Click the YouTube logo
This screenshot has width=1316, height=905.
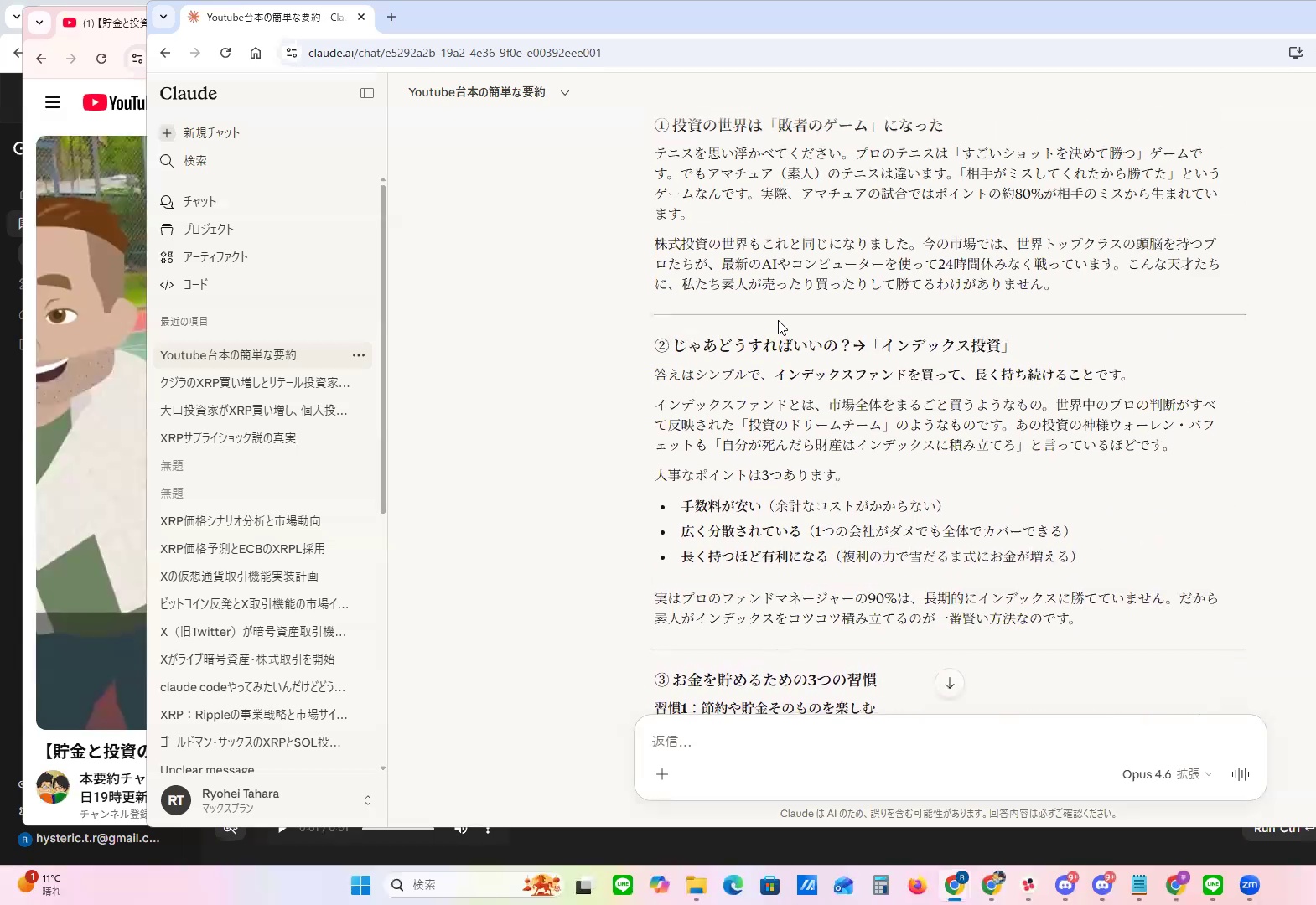[114, 102]
